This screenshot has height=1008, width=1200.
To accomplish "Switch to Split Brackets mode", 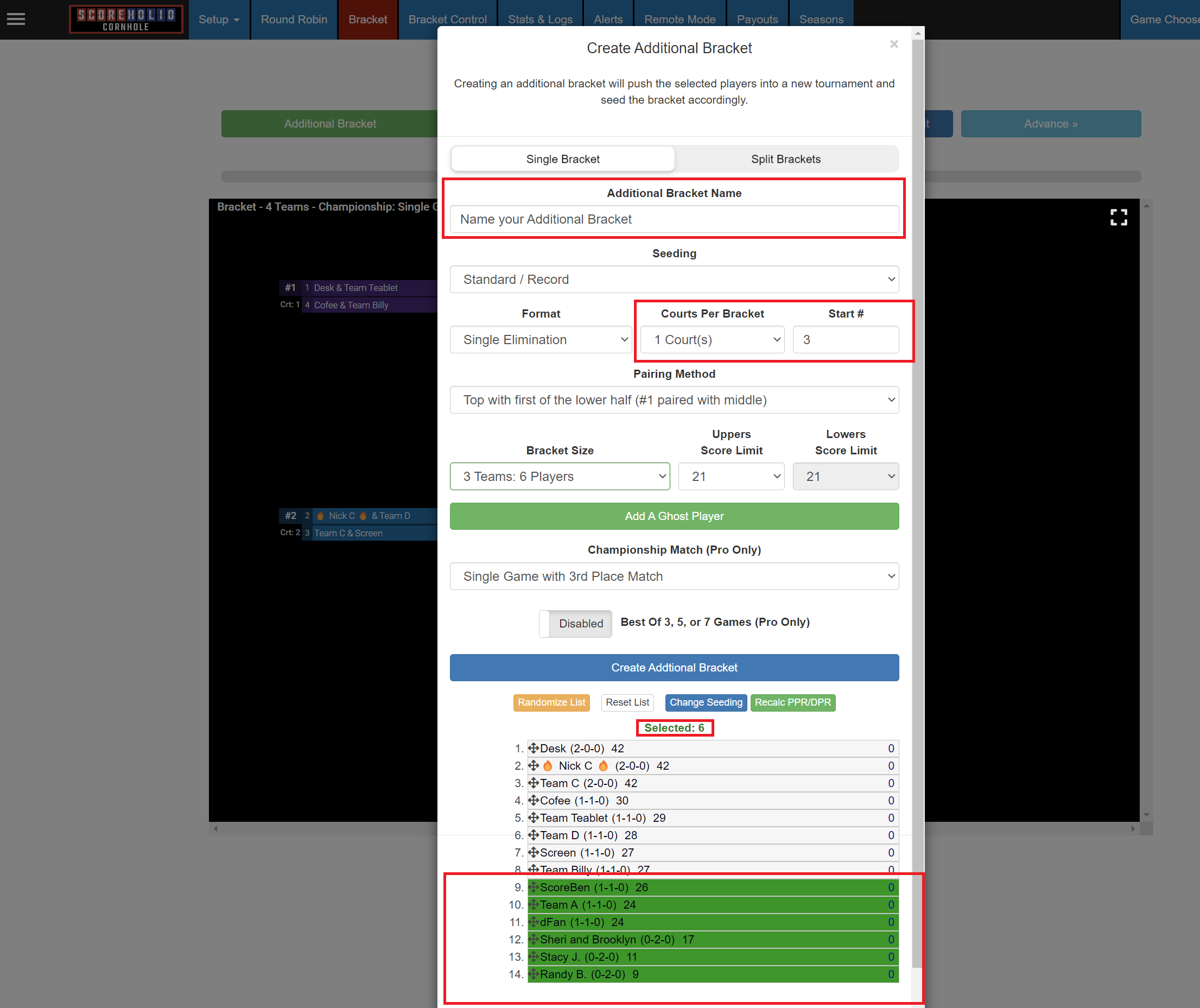I will point(786,159).
